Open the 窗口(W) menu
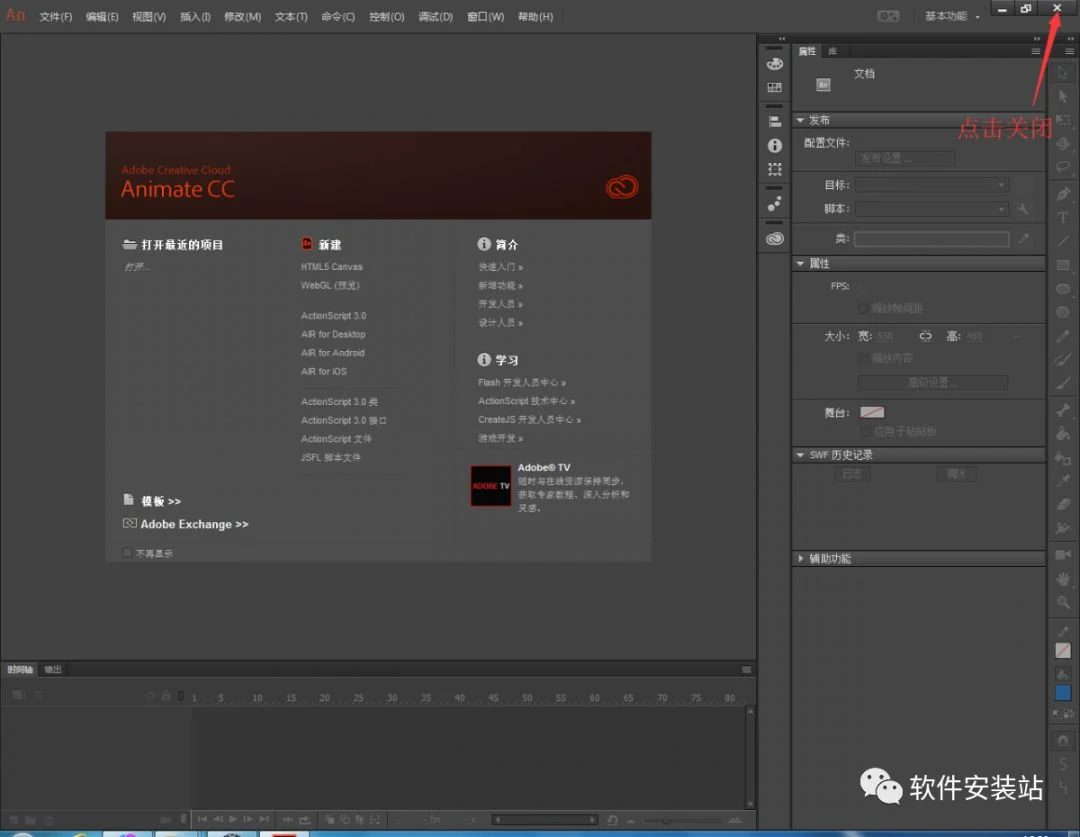 [486, 17]
